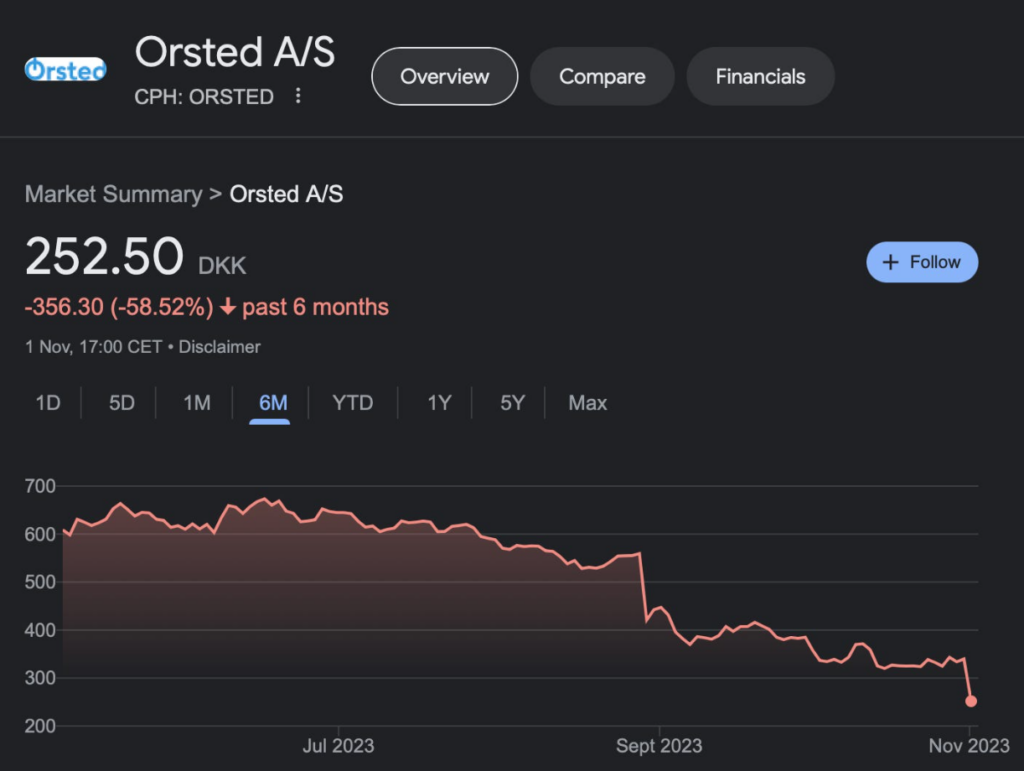Switch to the Overview tab

coord(444,76)
